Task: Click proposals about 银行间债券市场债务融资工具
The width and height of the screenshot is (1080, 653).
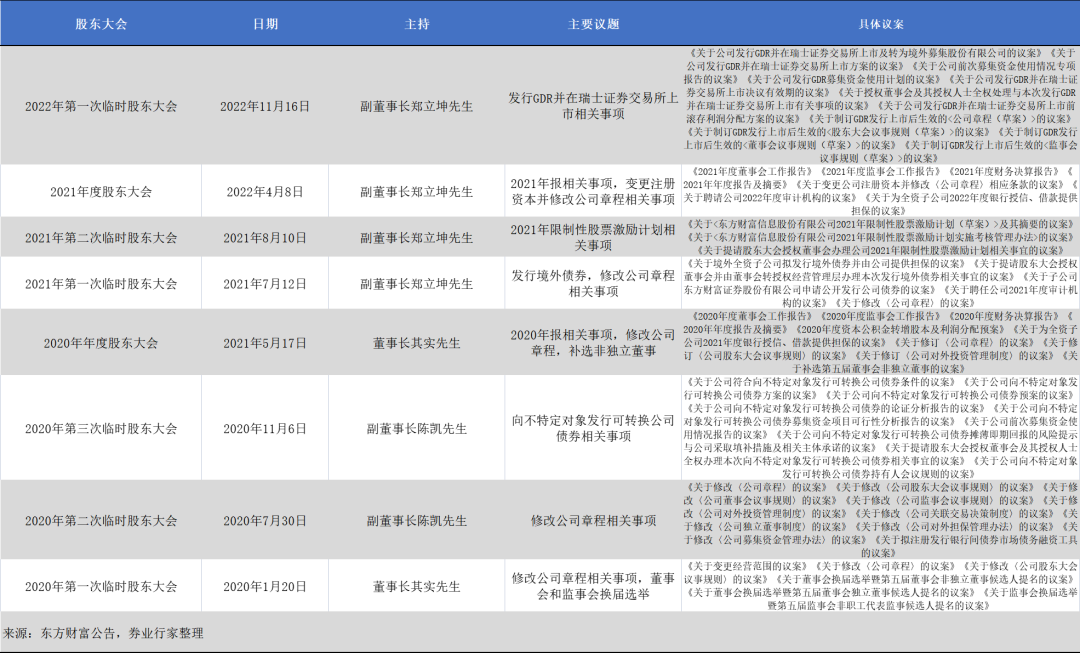Action: [881, 520]
